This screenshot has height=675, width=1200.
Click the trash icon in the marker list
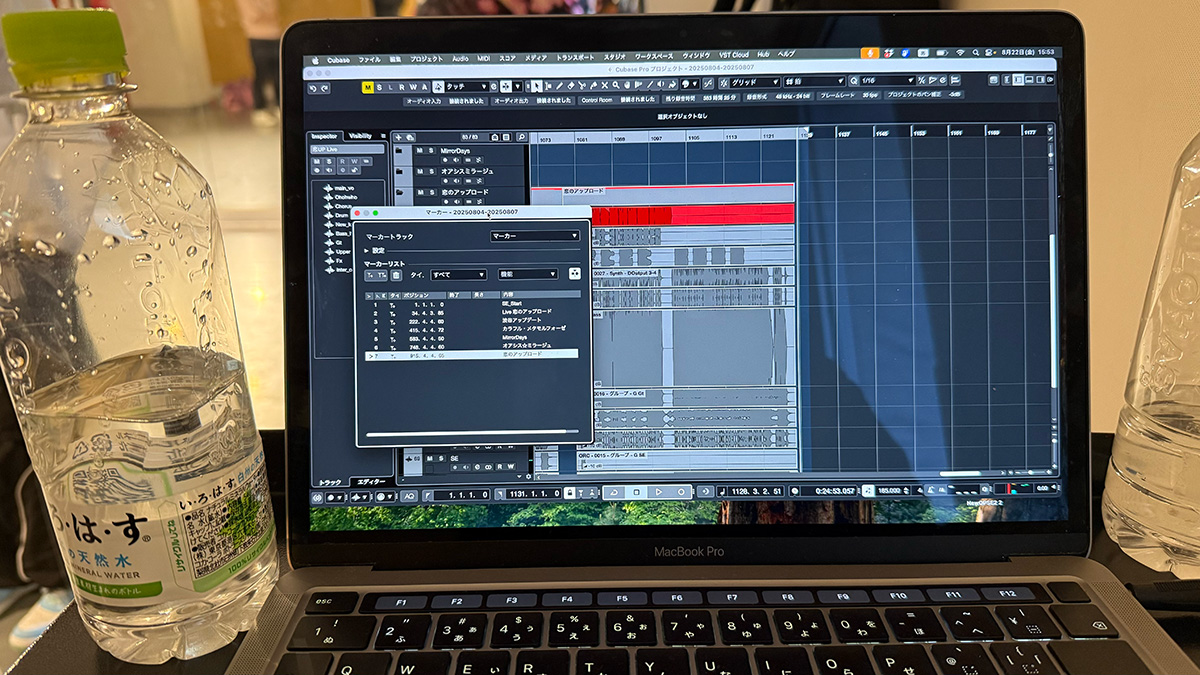point(396,275)
